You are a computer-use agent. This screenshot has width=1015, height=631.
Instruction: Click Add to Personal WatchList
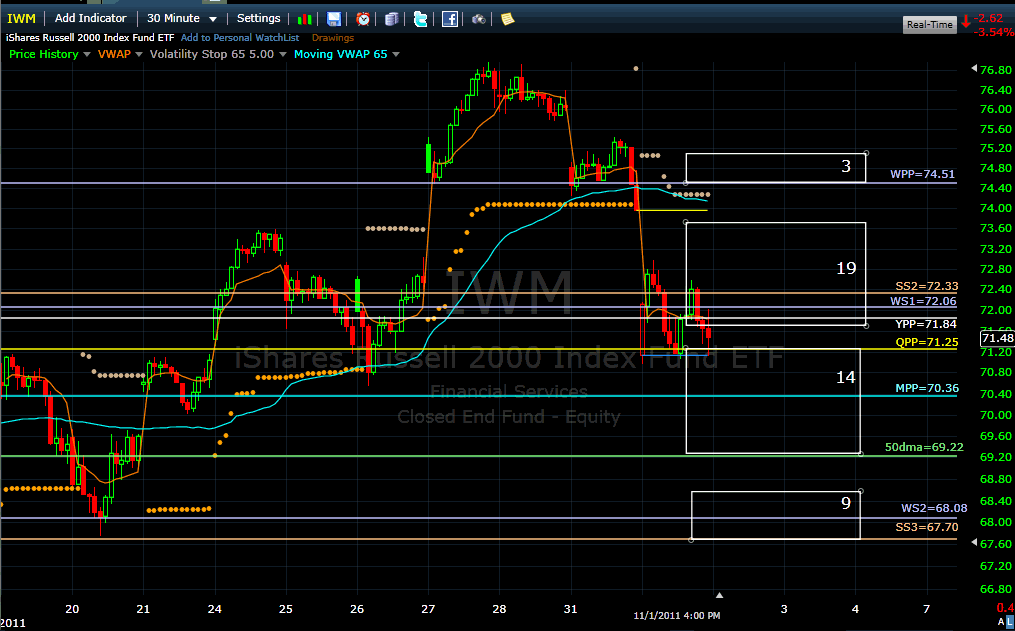tap(240, 38)
